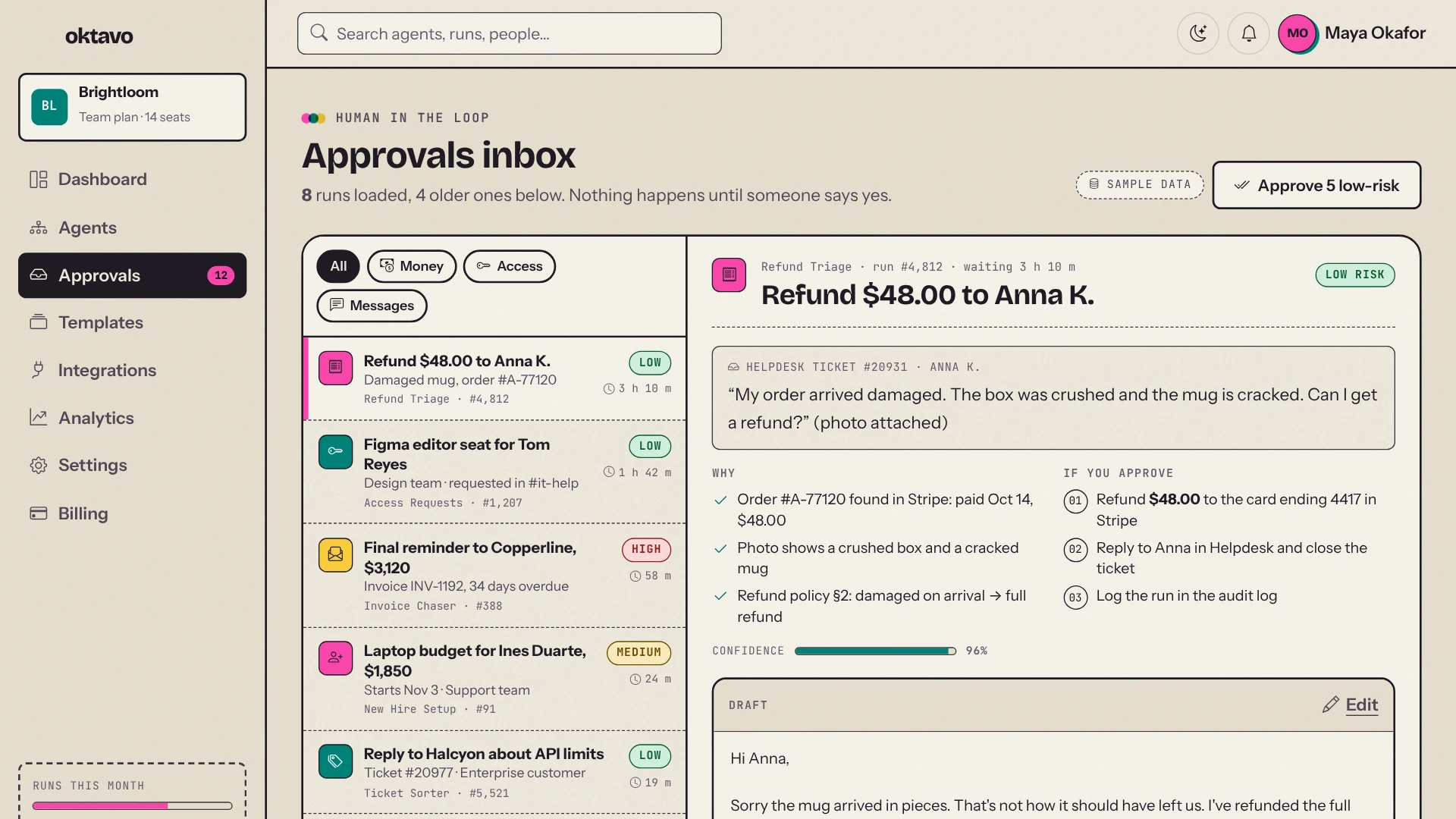This screenshot has width=1456, height=819.
Task: Click Approve 5 low-risk button
Action: [x=1316, y=185]
